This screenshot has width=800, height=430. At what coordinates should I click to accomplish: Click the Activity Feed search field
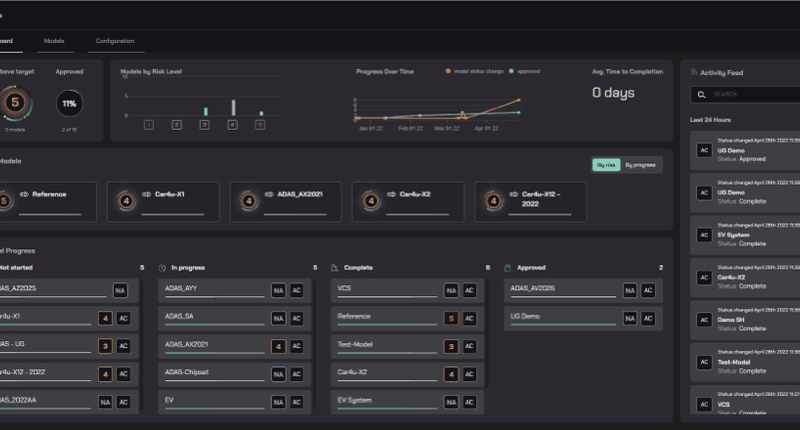(750, 94)
